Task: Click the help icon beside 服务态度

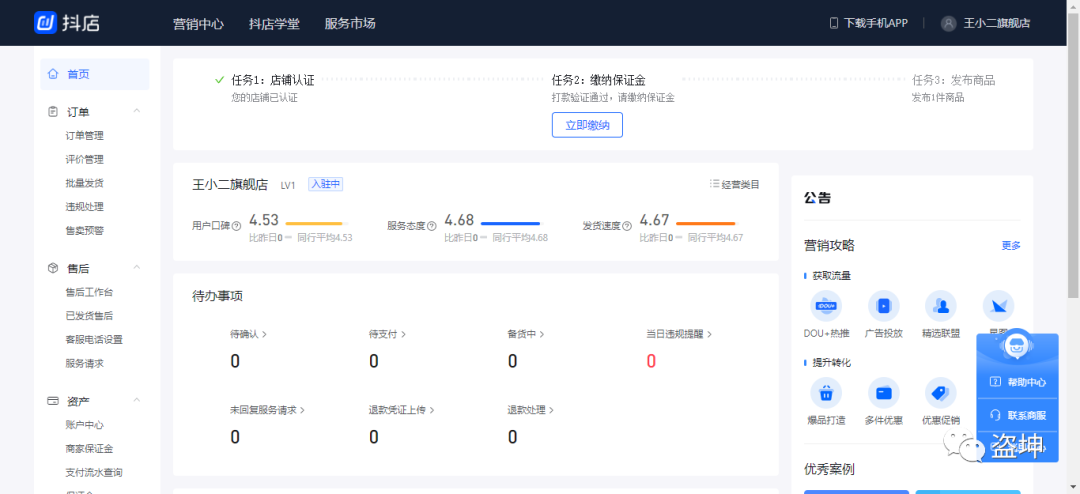Action: click(x=432, y=225)
